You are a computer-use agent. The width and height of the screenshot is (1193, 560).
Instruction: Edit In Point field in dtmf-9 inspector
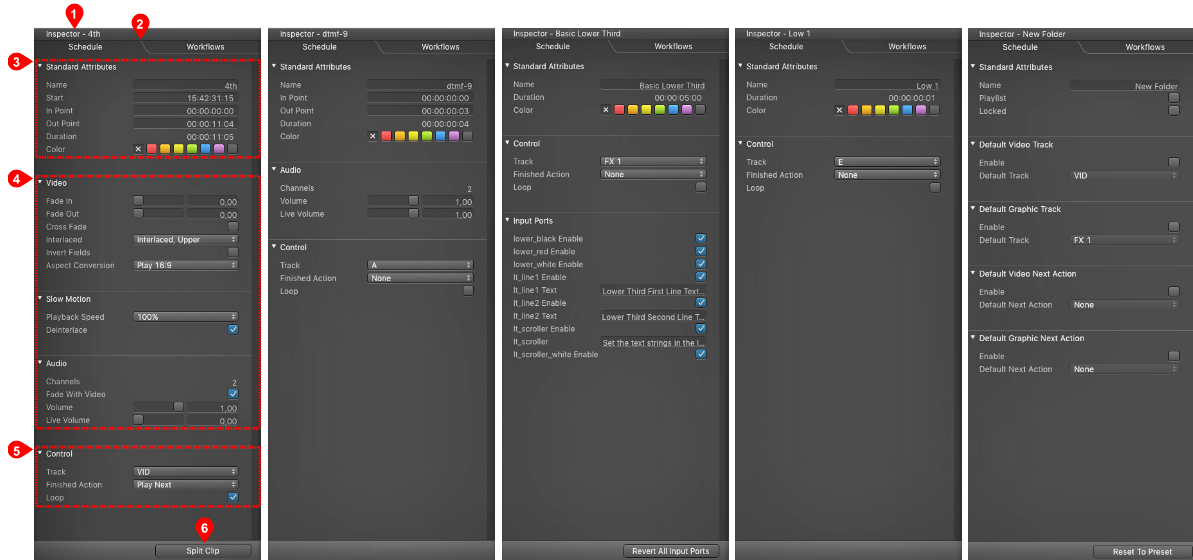pos(420,98)
